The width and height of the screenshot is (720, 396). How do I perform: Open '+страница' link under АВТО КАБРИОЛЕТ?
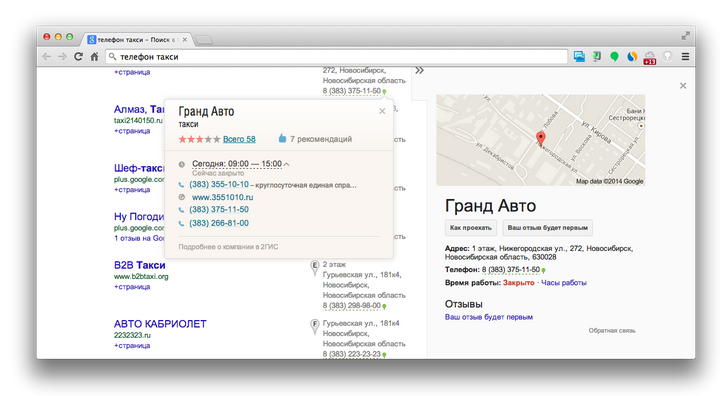(132, 345)
